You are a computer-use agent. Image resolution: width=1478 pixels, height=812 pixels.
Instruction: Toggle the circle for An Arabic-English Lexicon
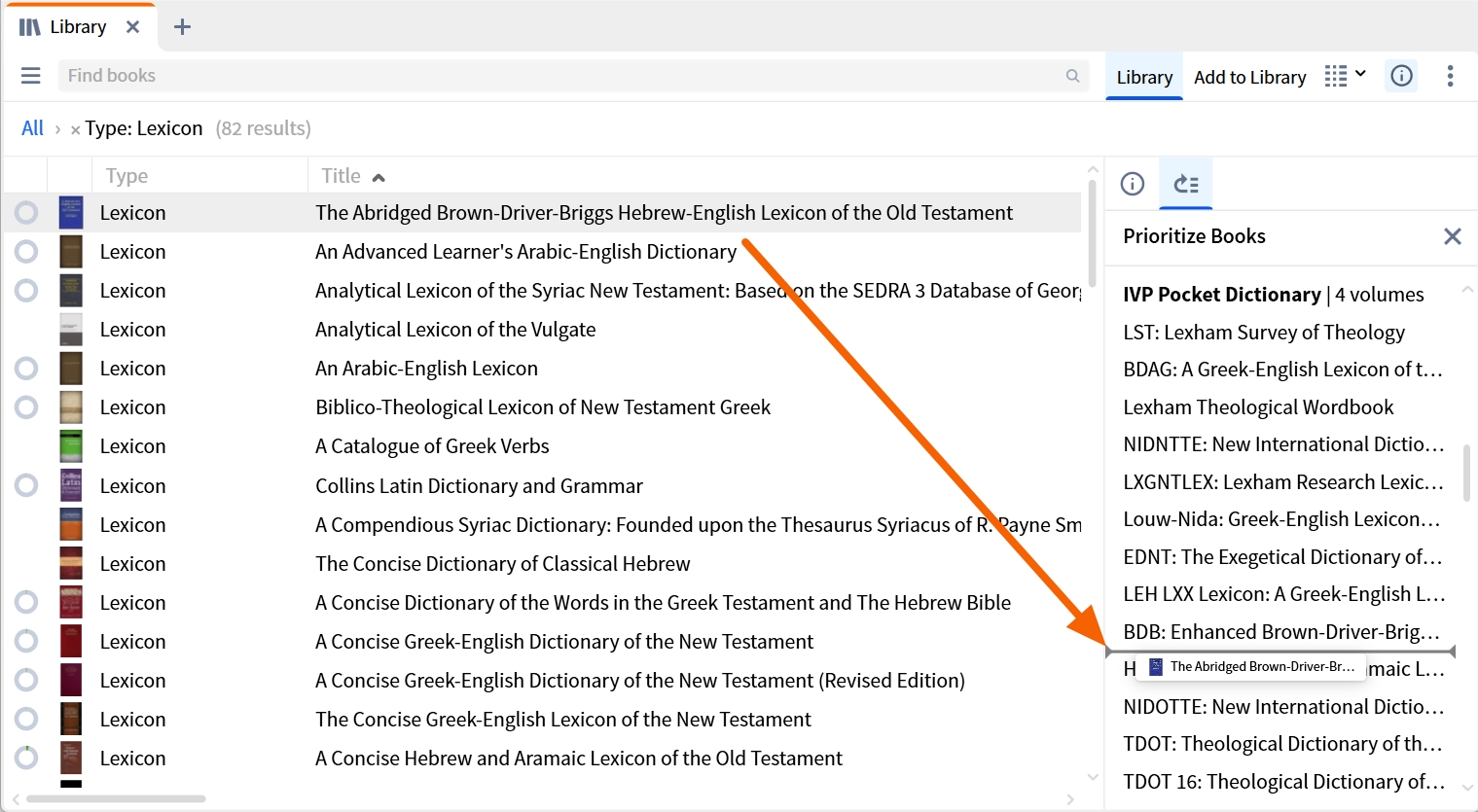coord(26,368)
